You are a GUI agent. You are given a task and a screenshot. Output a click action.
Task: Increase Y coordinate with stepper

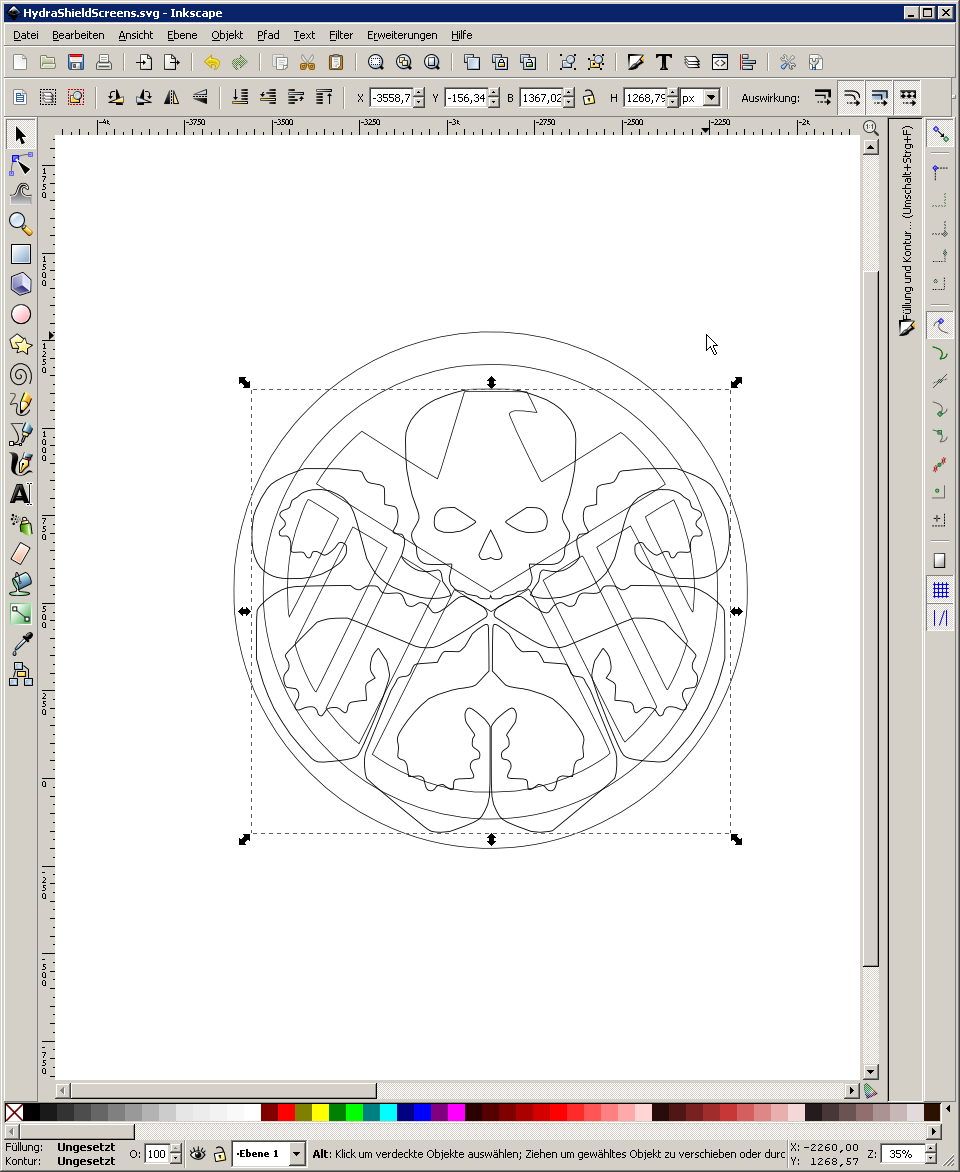tap(493, 93)
